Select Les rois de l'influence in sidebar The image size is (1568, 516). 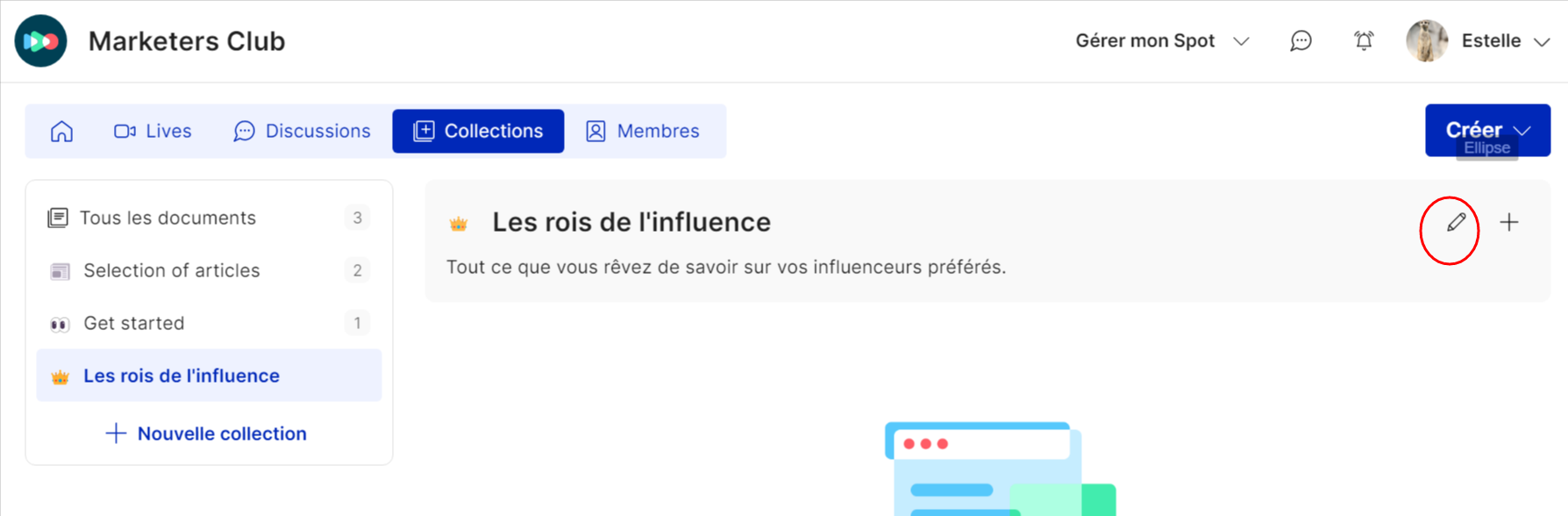pyautogui.click(x=209, y=376)
